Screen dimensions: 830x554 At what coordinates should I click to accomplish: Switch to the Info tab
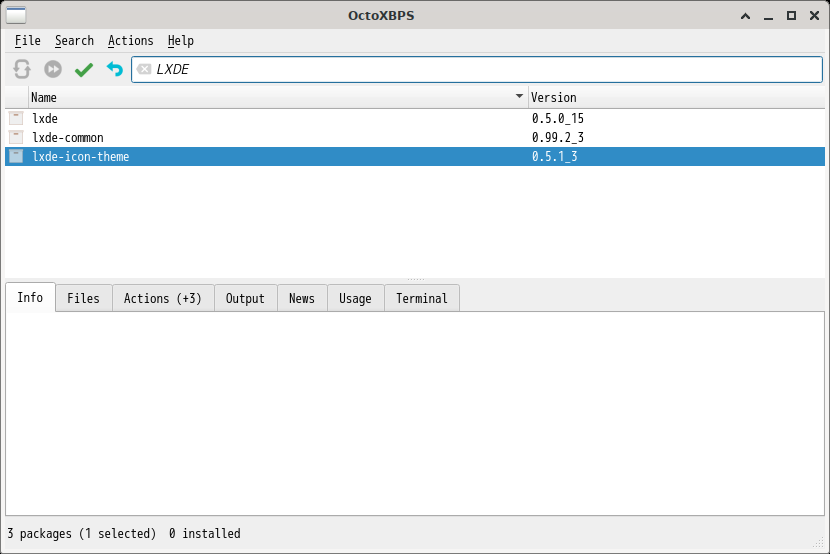pyautogui.click(x=30, y=297)
